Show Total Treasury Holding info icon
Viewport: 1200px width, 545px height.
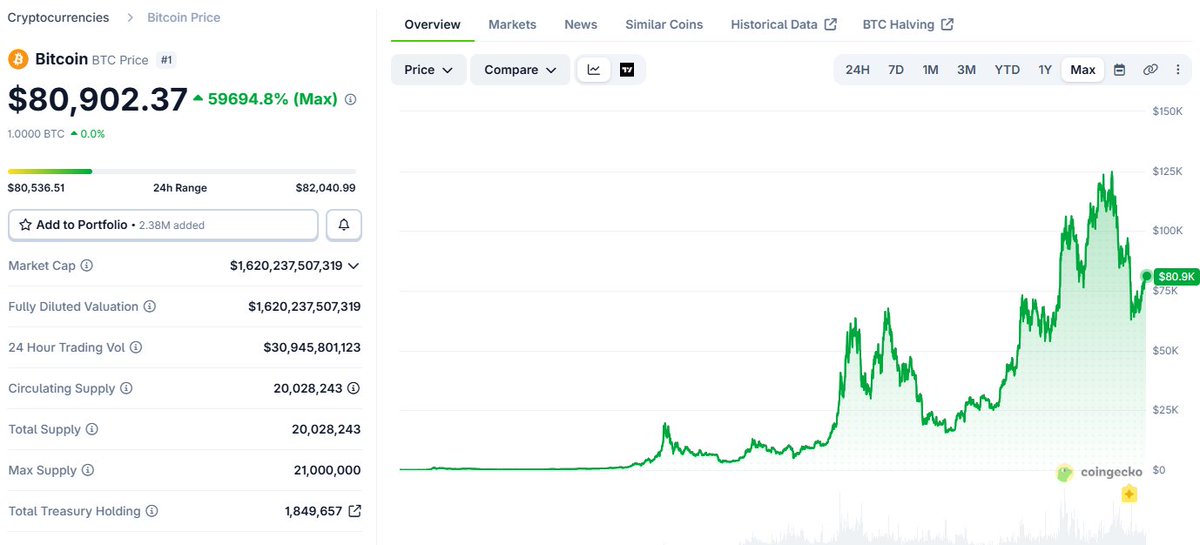click(152, 511)
